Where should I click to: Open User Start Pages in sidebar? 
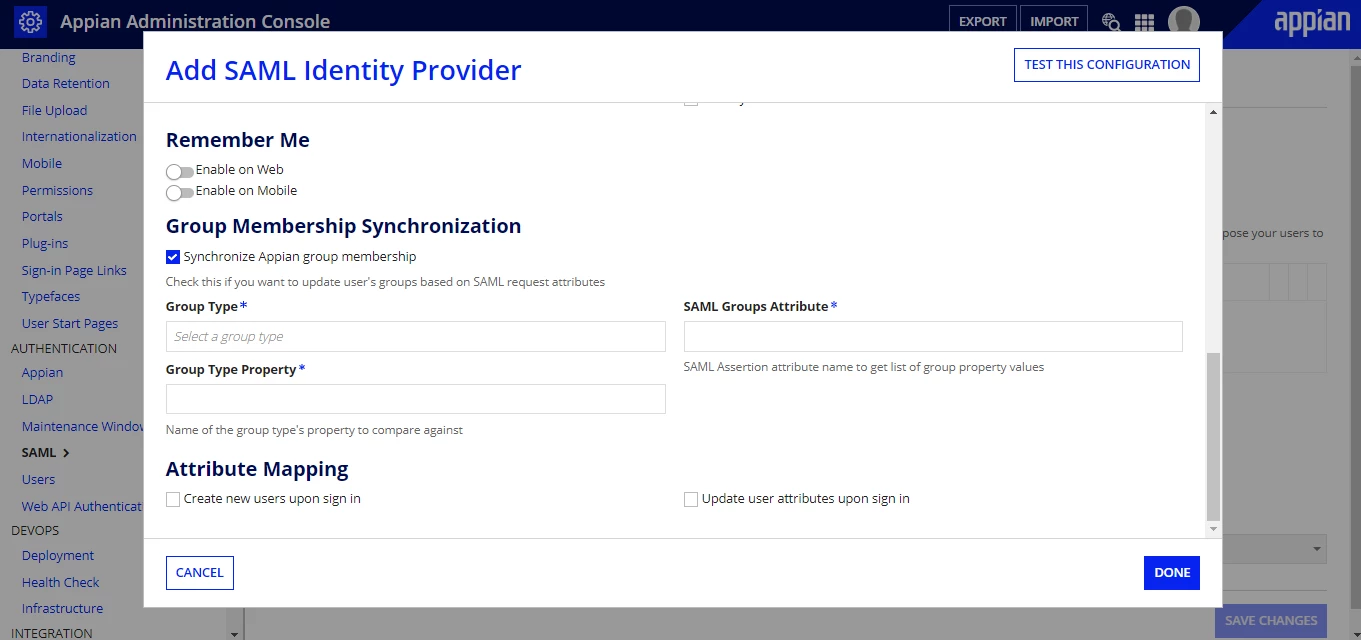[70, 324]
